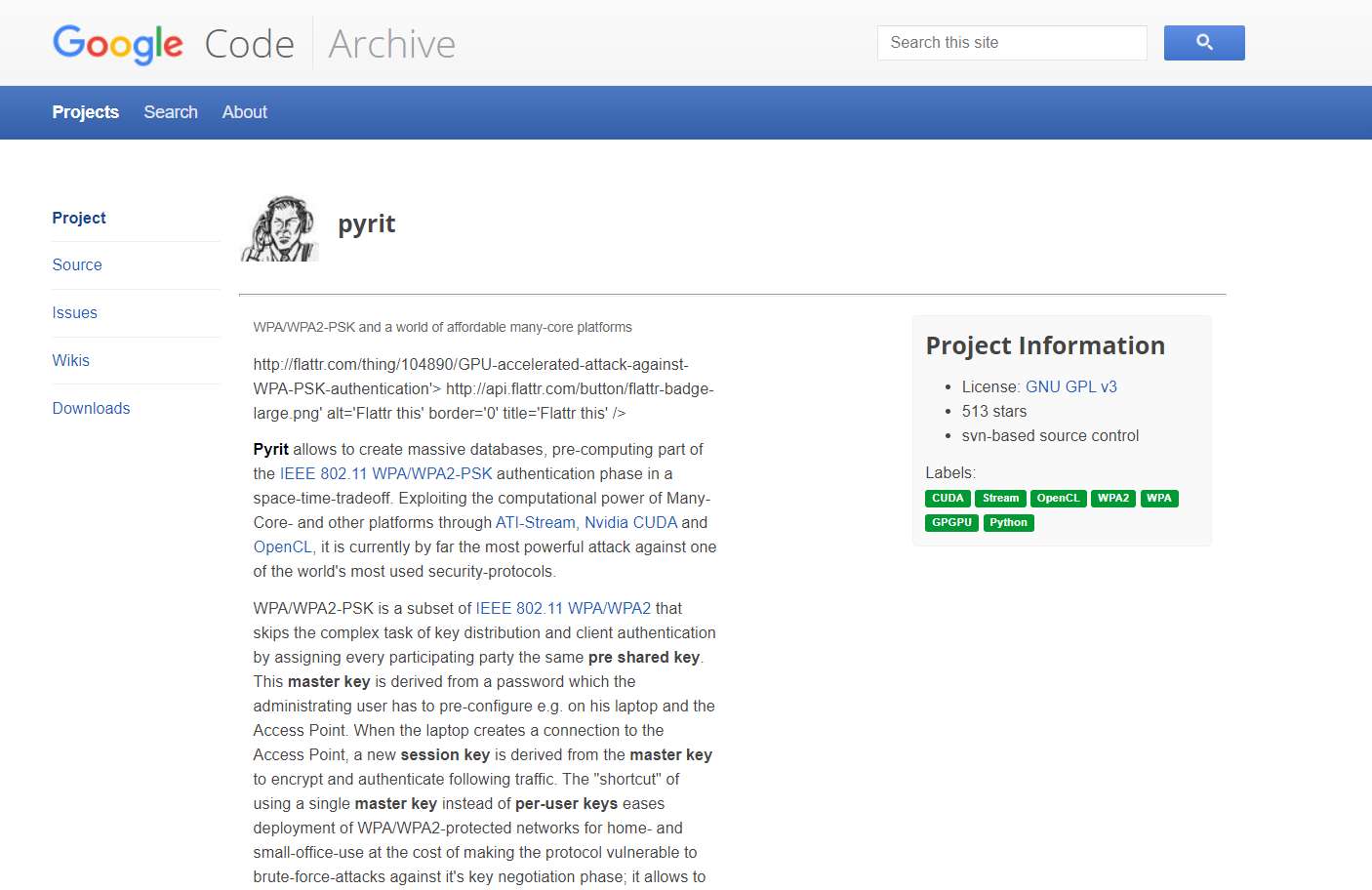Click the Google Code Archive logo
1372x890 pixels.
tap(254, 44)
